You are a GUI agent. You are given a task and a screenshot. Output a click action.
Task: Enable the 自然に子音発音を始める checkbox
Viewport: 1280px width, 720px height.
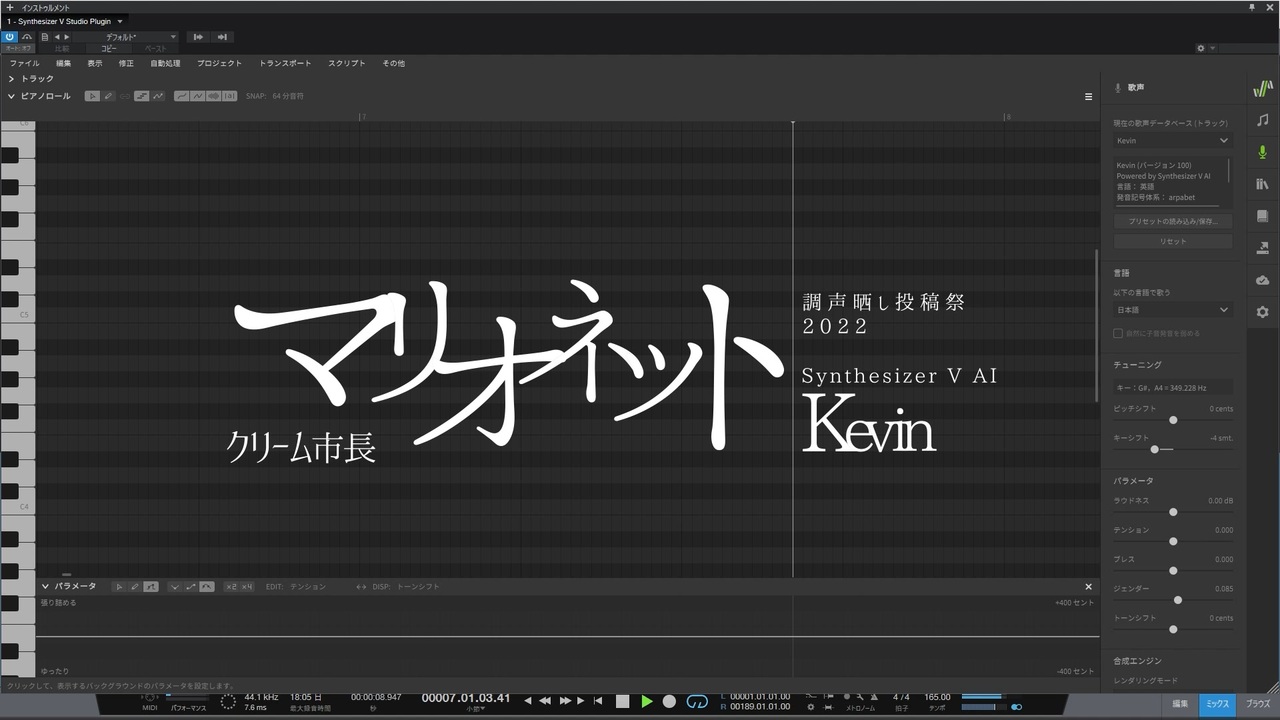point(1118,333)
